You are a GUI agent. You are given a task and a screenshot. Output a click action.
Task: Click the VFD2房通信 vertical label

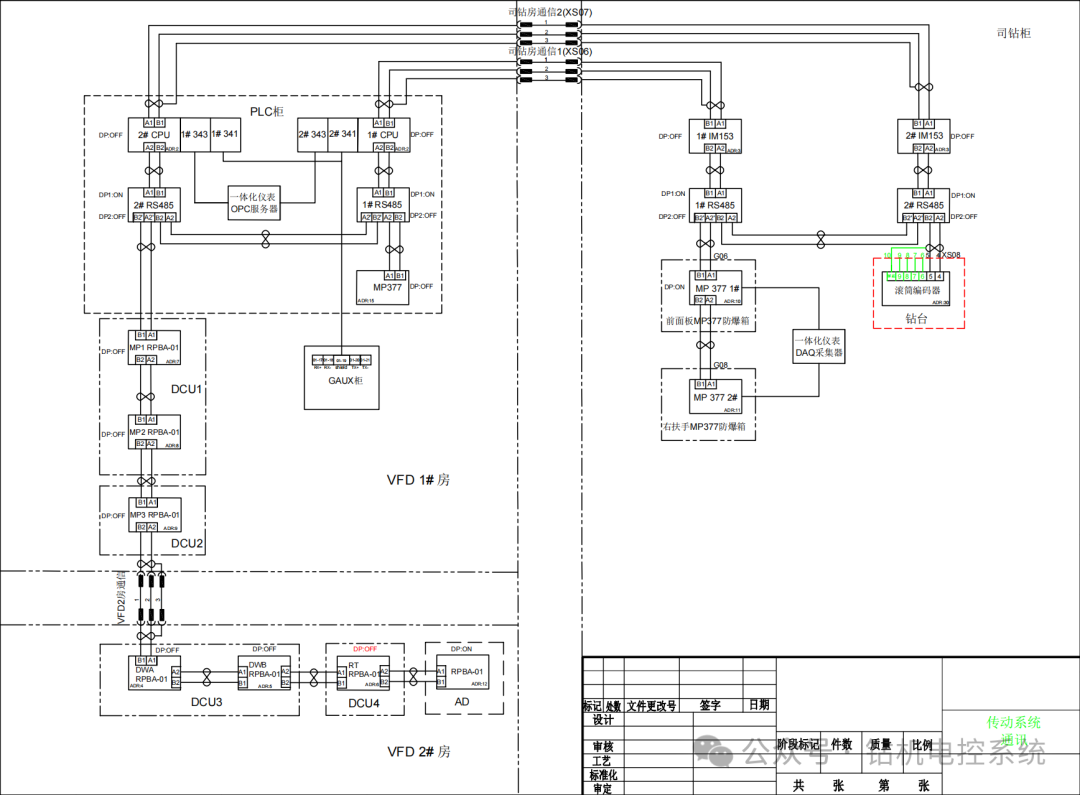(x=121, y=598)
